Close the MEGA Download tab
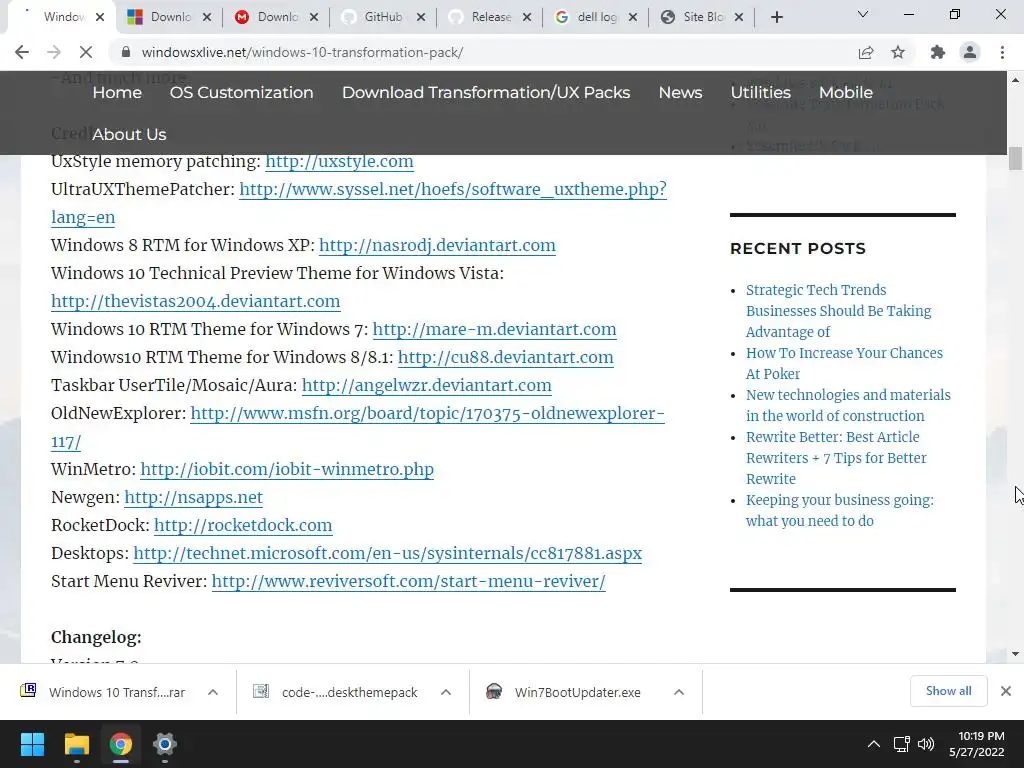 pos(314,17)
